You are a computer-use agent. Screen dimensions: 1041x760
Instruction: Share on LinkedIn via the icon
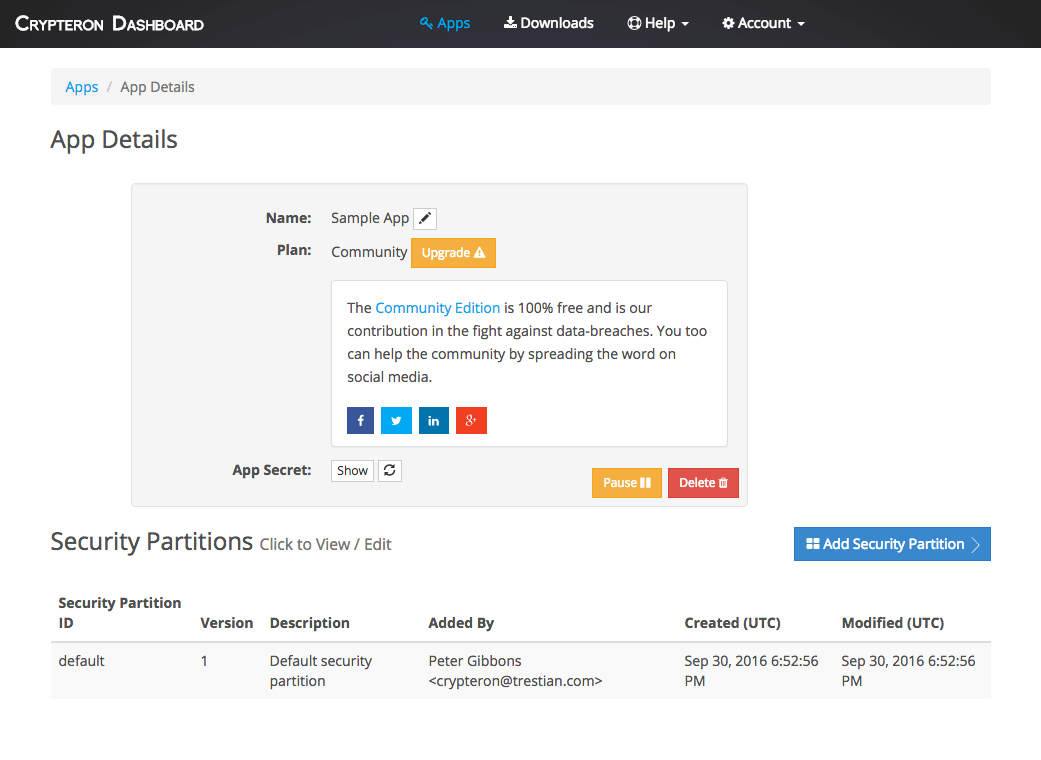click(433, 421)
